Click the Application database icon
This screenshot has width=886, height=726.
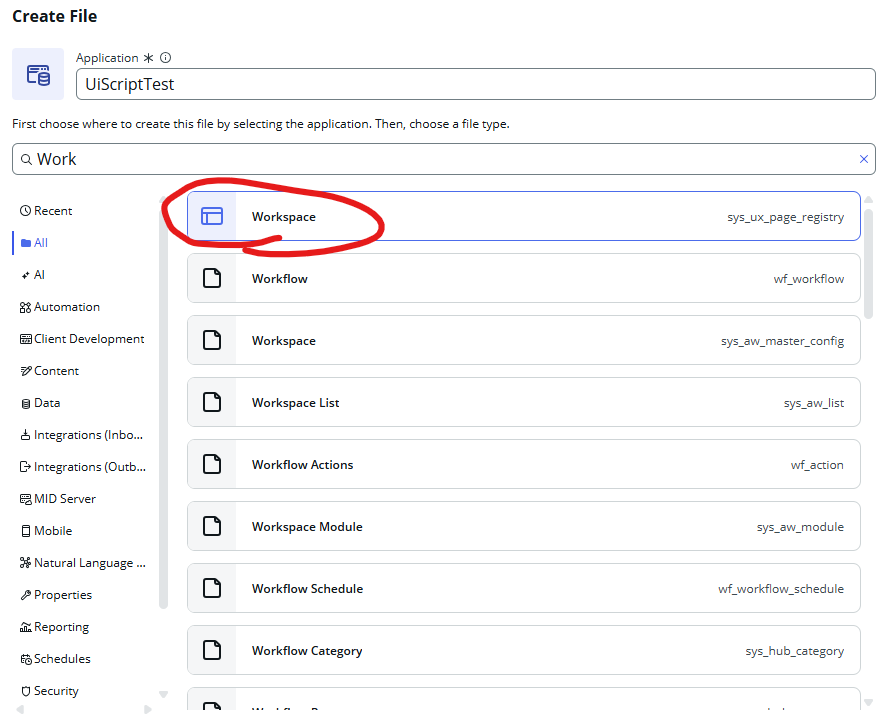coord(38,74)
